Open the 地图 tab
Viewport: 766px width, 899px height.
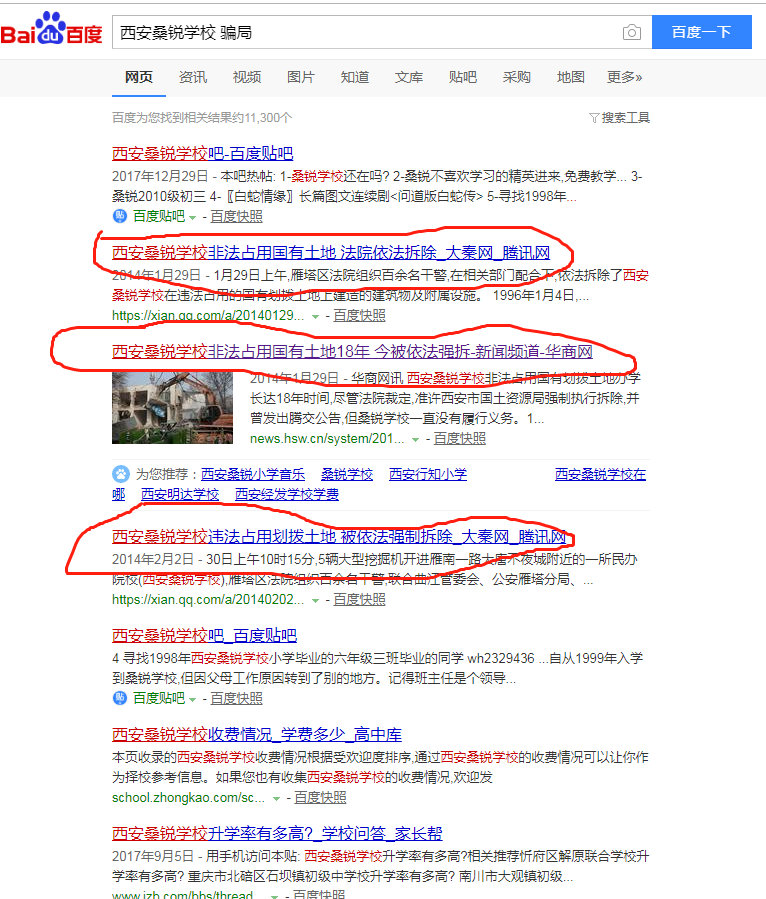tap(571, 77)
